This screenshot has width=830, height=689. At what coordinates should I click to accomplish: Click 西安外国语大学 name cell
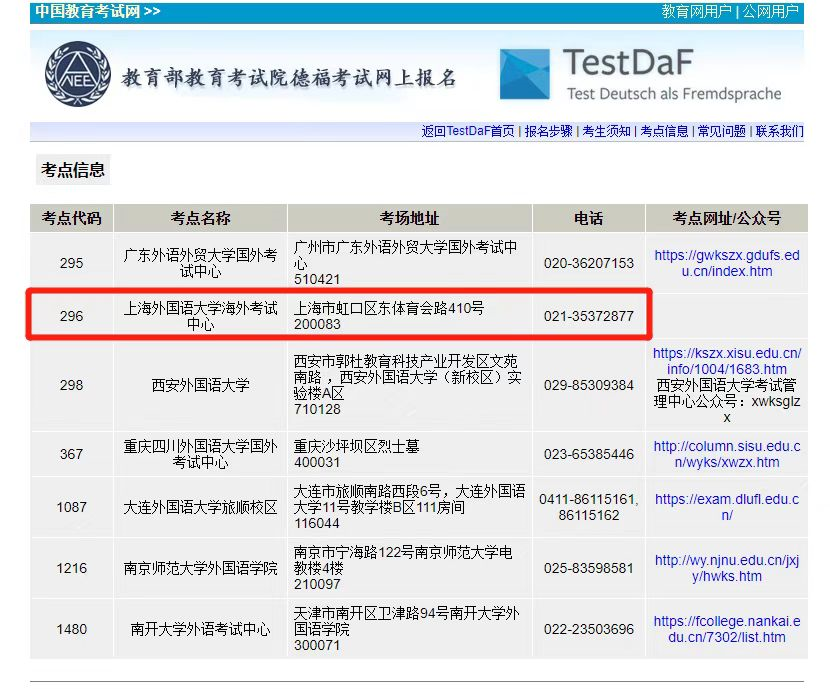click(201, 385)
